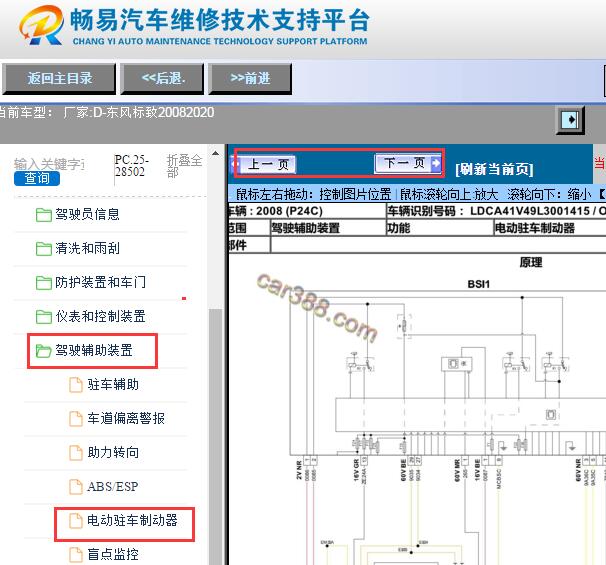Click page icon beside 盲点监控
This screenshot has width=606, height=565.
coord(76,555)
